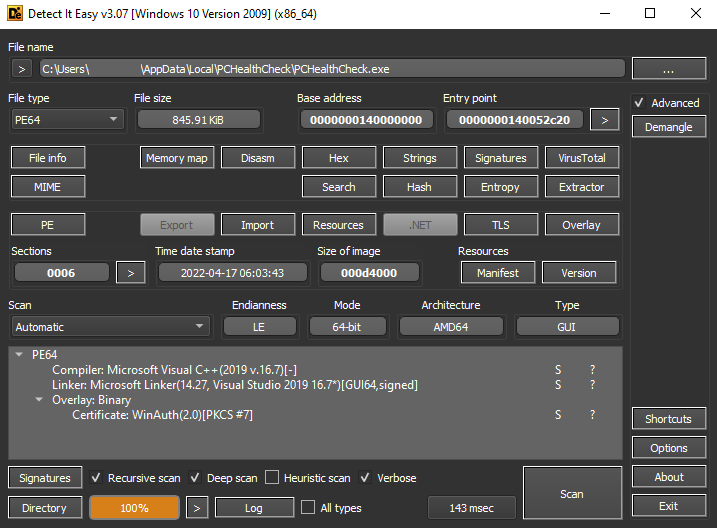
Task: Click the Demangle button
Action: (x=669, y=127)
